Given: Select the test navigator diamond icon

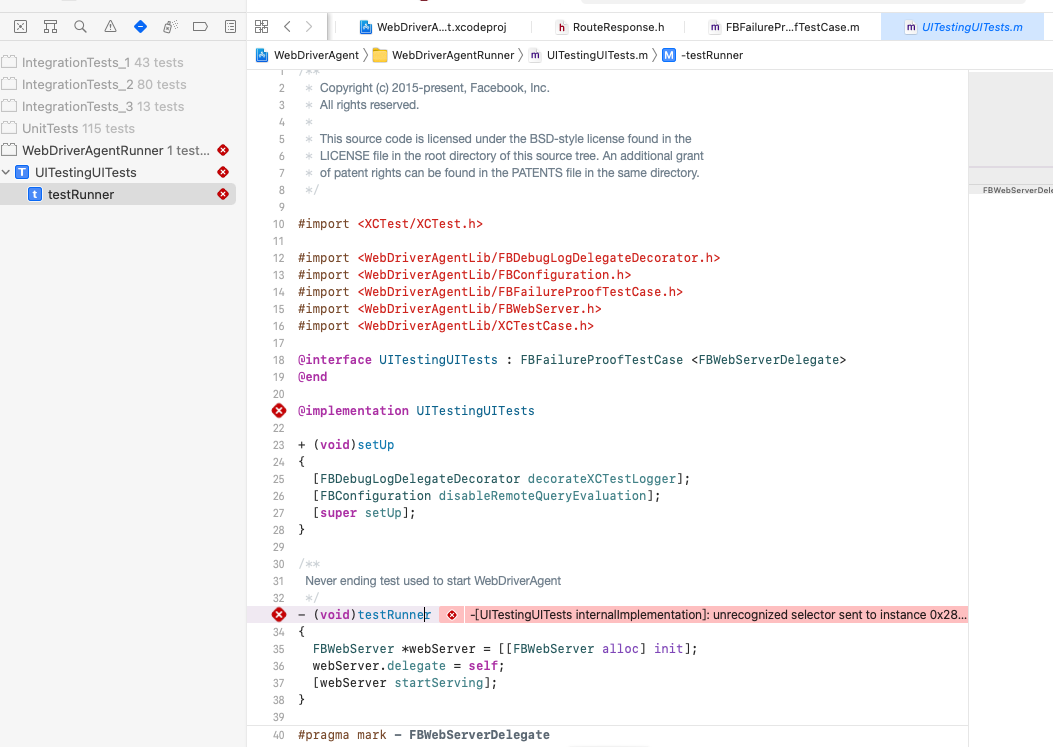Looking at the screenshot, I should coord(140,27).
